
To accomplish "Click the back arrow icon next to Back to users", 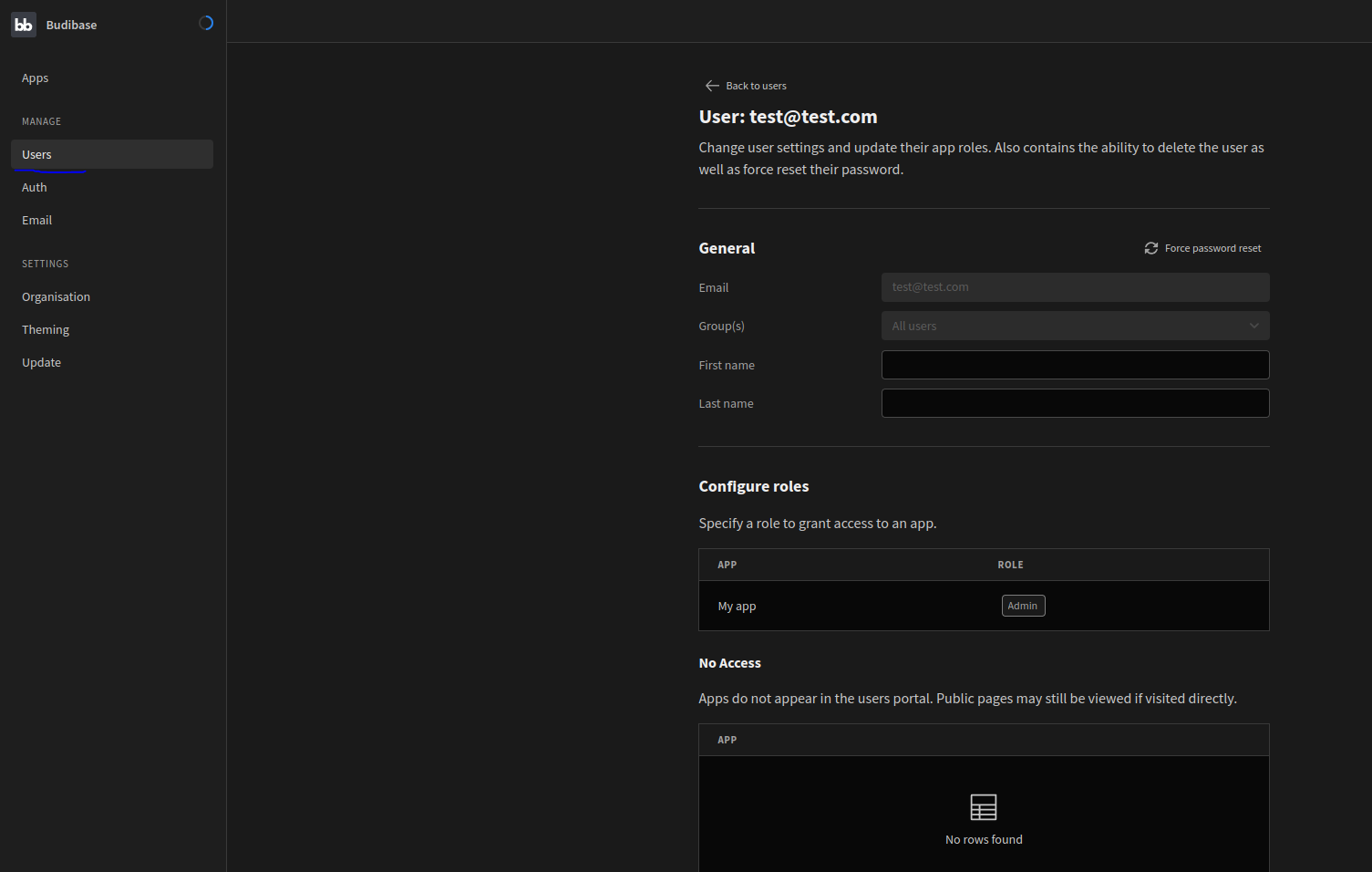I will (x=712, y=85).
